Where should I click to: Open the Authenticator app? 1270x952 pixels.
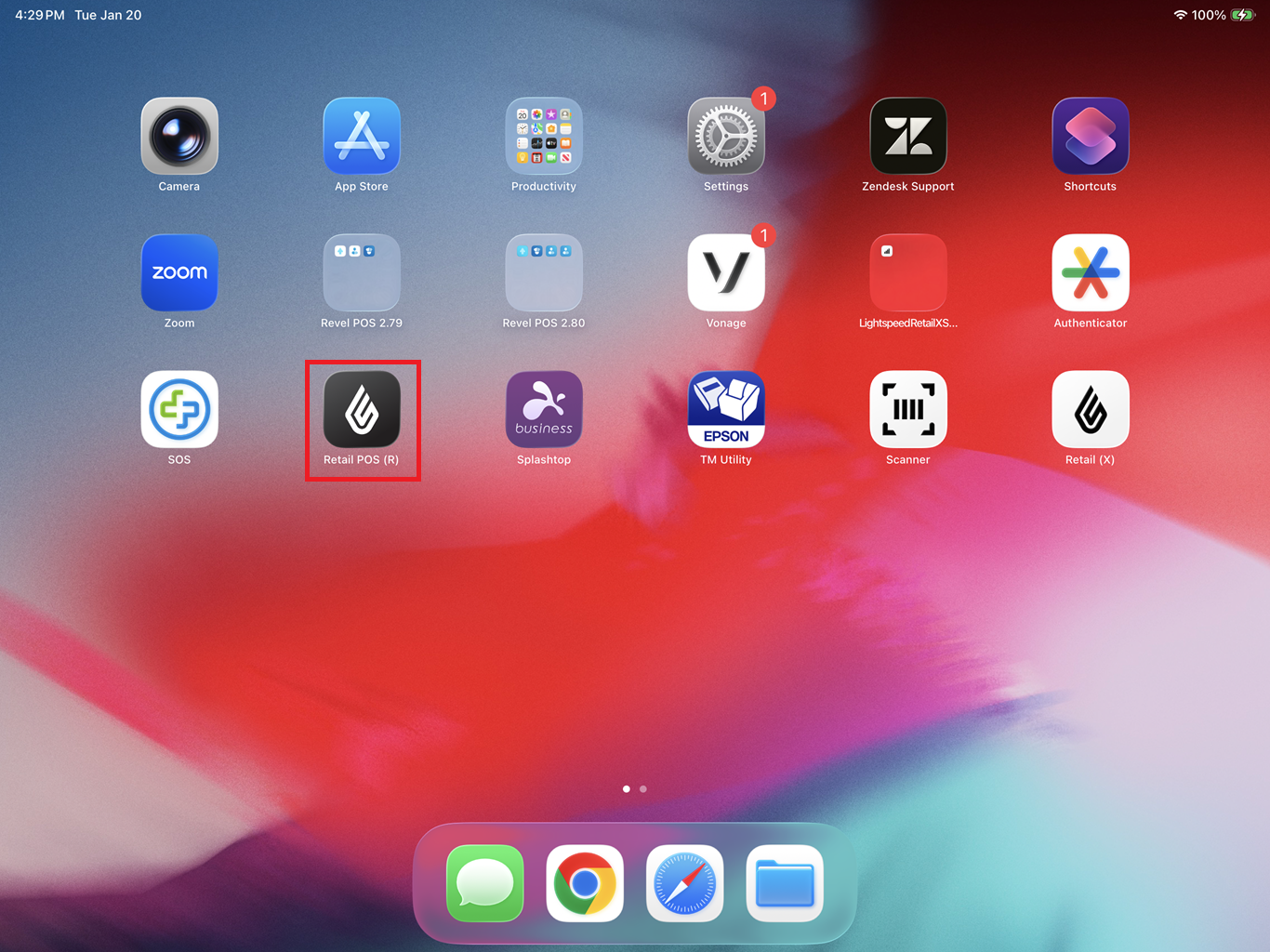pyautogui.click(x=1091, y=272)
